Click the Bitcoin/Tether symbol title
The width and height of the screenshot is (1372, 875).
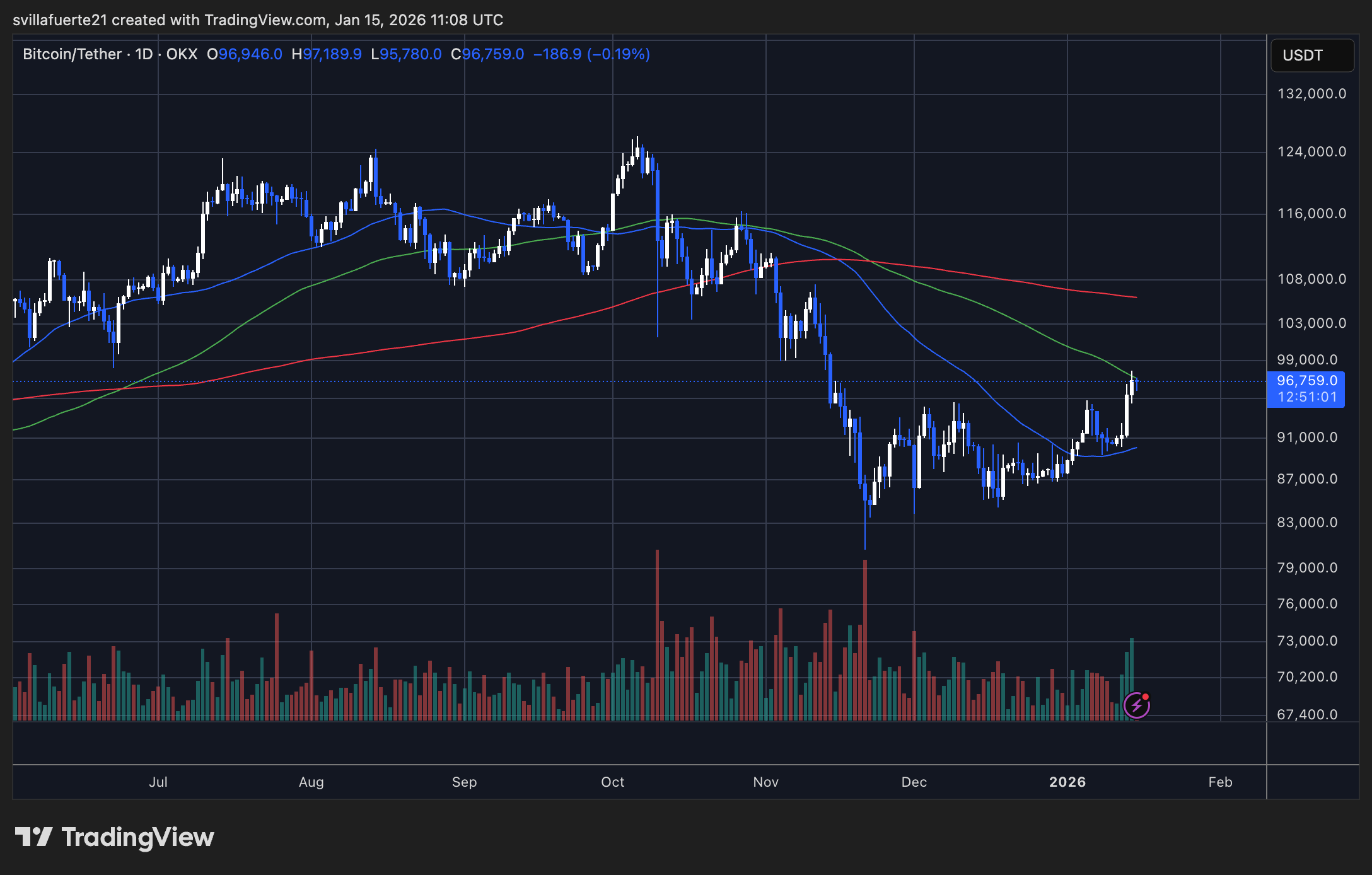point(72,54)
